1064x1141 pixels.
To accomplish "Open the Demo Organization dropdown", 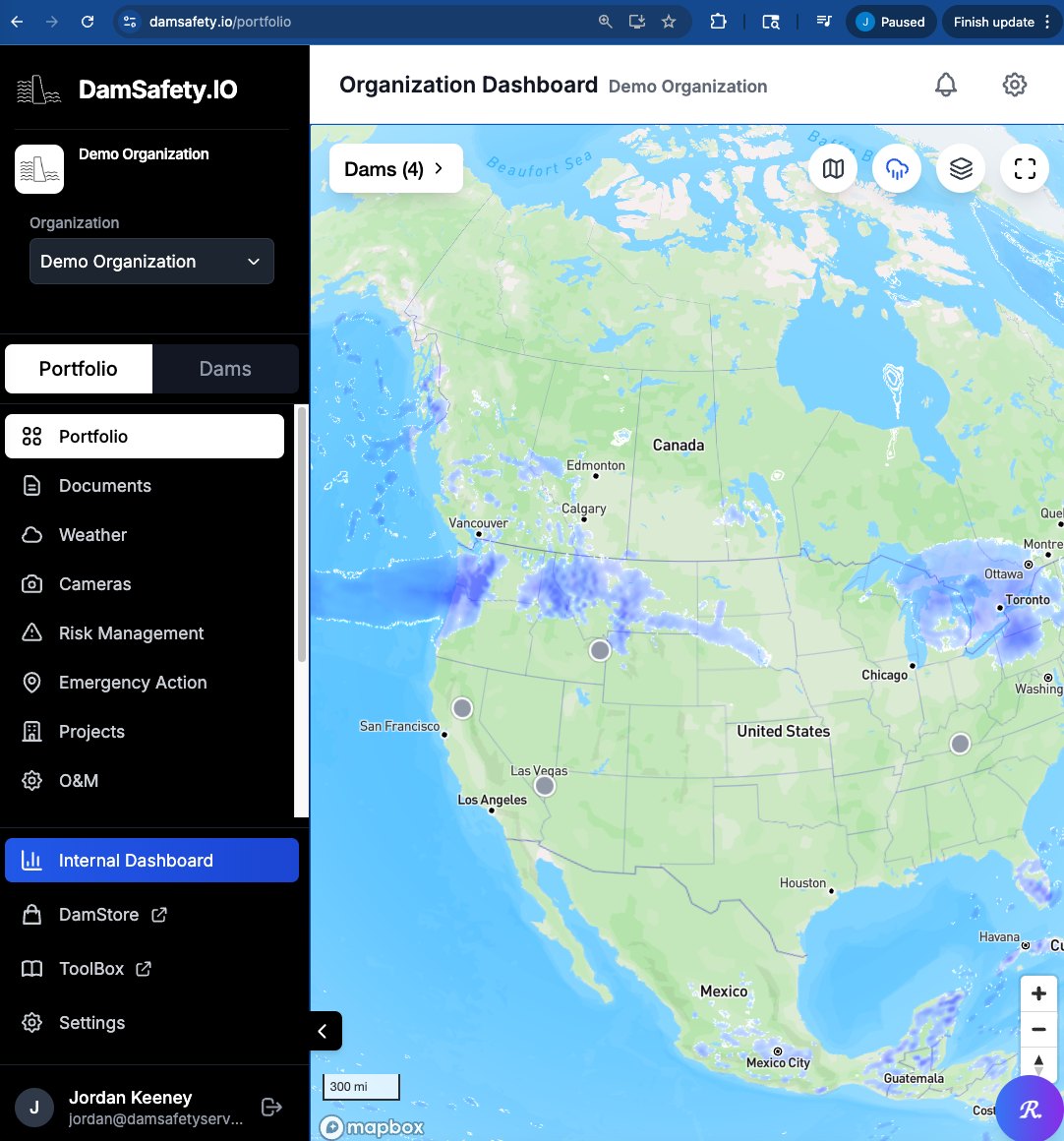I will (x=151, y=261).
